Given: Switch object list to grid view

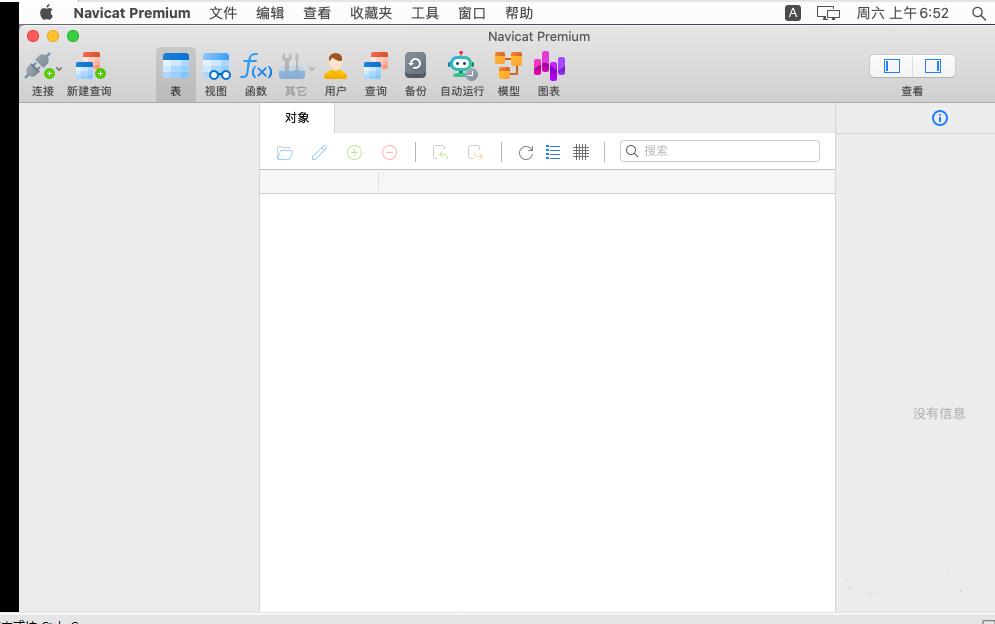Looking at the screenshot, I should click(x=581, y=152).
